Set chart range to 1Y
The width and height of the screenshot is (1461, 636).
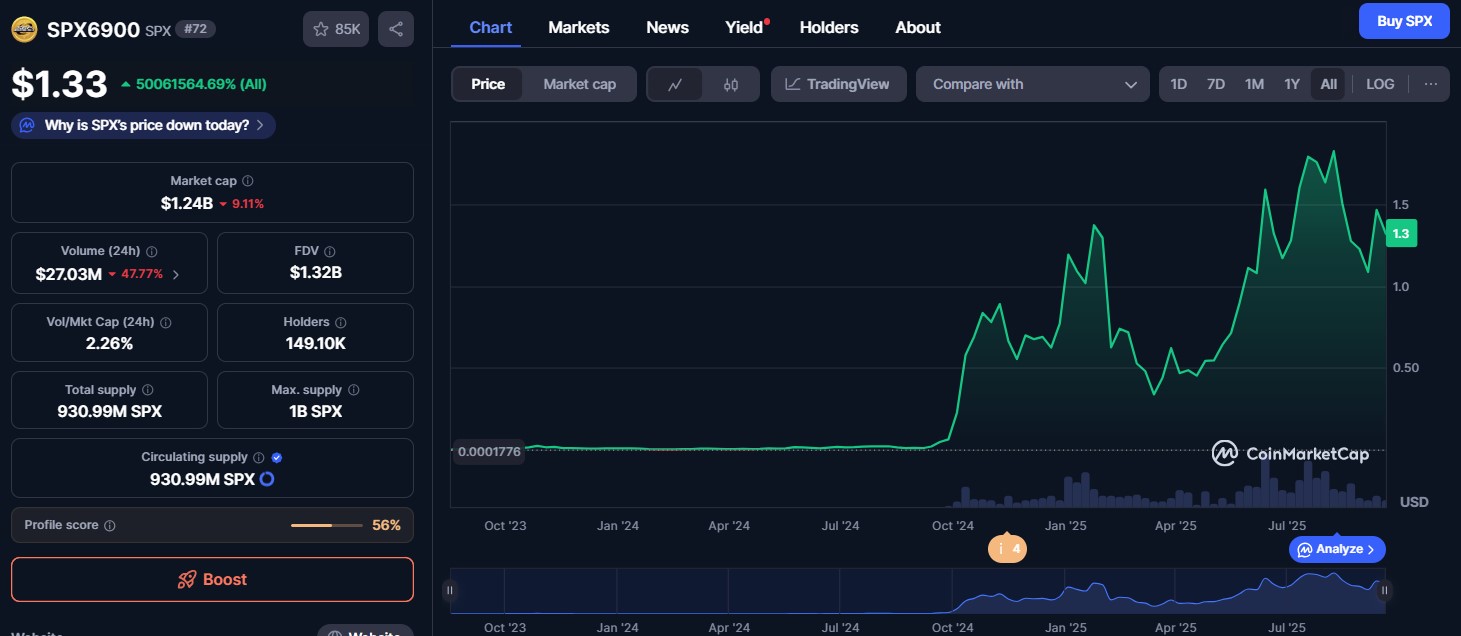click(1292, 84)
